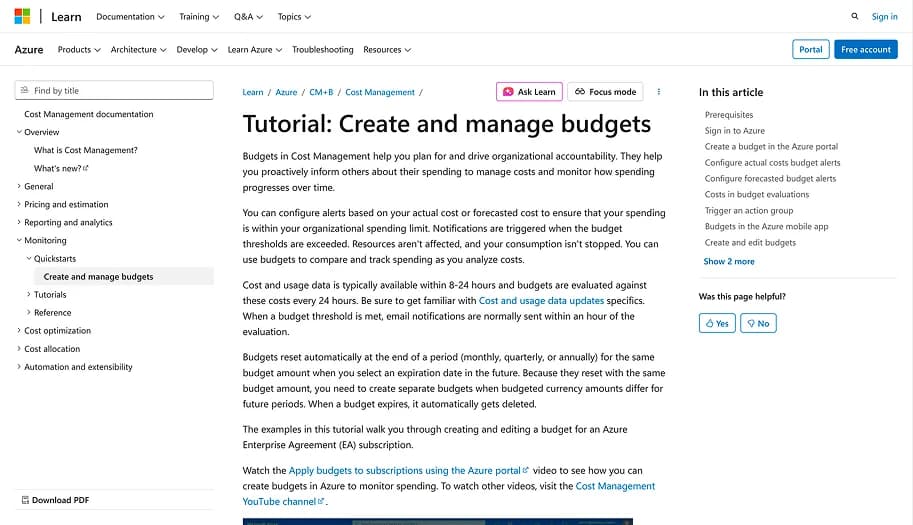Image resolution: width=913 pixels, height=525 pixels.
Task: Go to Troubleshooting in Azure nav
Action: [x=323, y=49]
